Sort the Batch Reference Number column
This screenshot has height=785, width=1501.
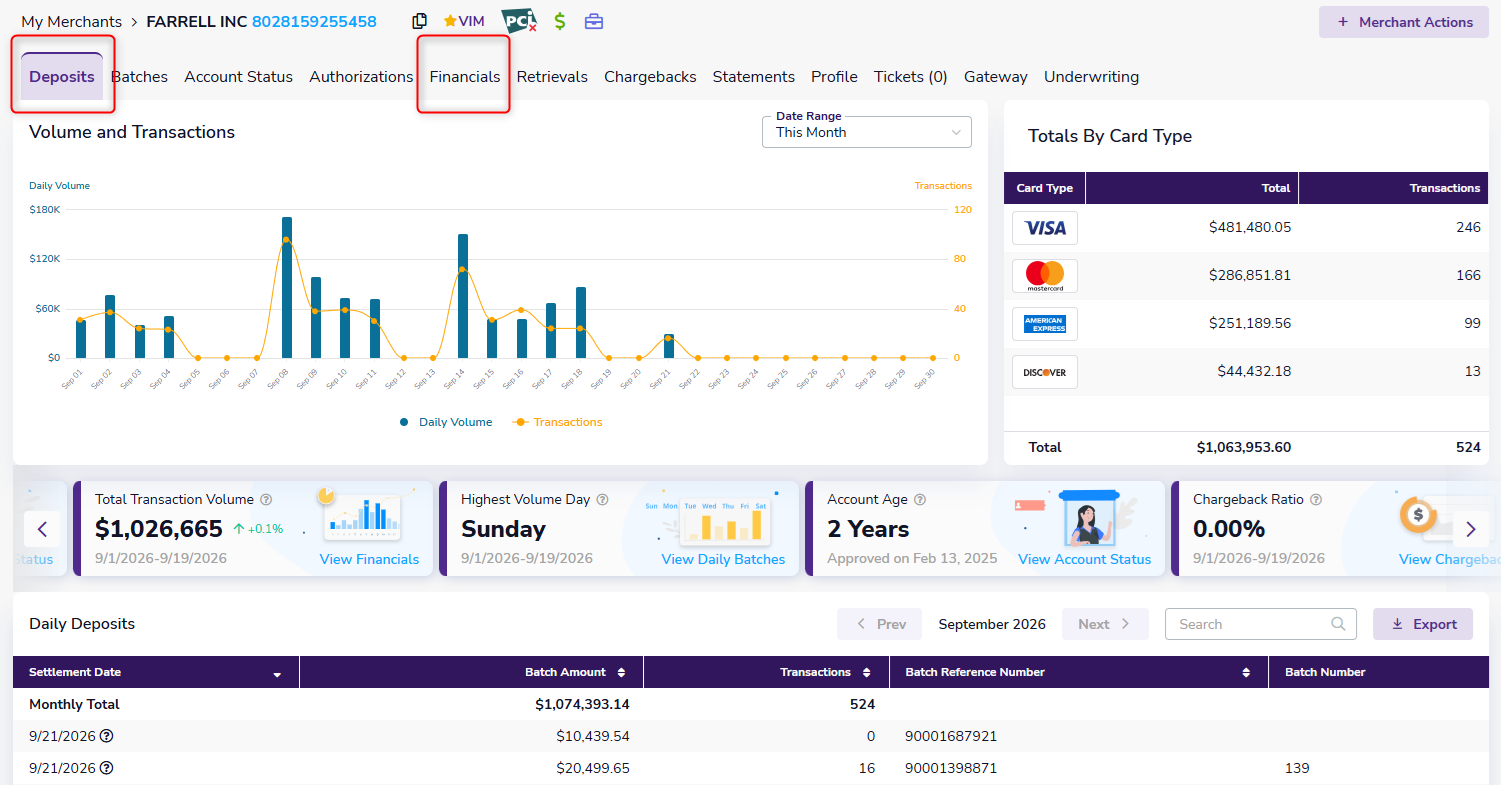click(1246, 673)
